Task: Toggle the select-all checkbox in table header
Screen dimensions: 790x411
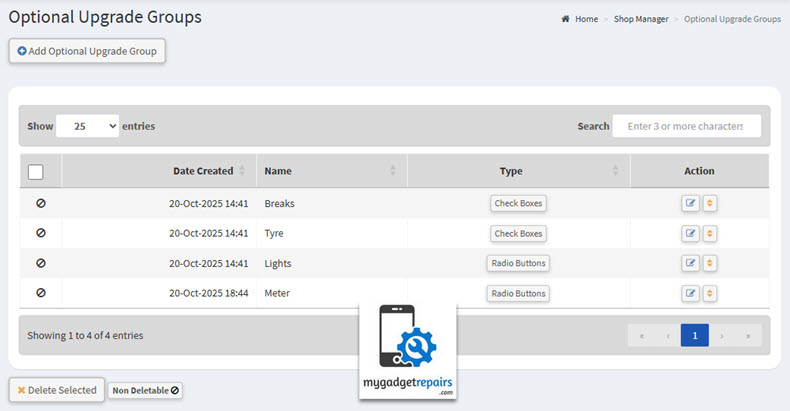Action: pyautogui.click(x=36, y=172)
